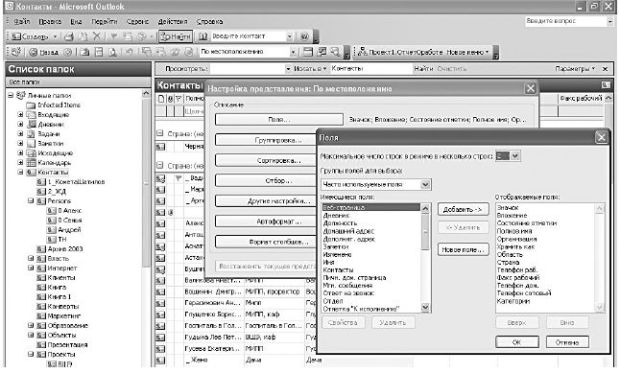Open the Сервис menu
Screen dimensions: 620x373
click(x=138, y=21)
